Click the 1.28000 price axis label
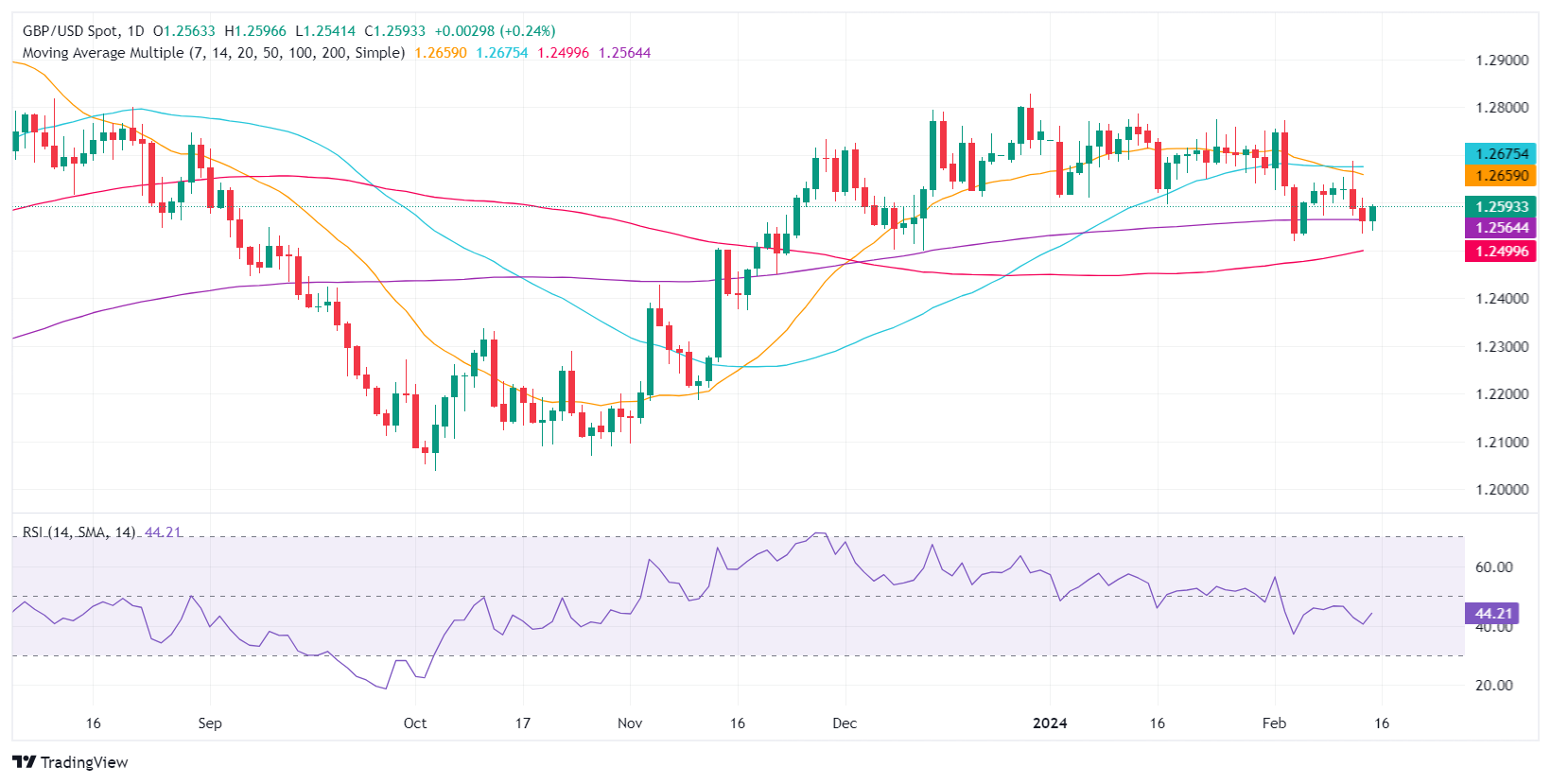This screenshot has width=1551, height=784. click(x=1502, y=108)
